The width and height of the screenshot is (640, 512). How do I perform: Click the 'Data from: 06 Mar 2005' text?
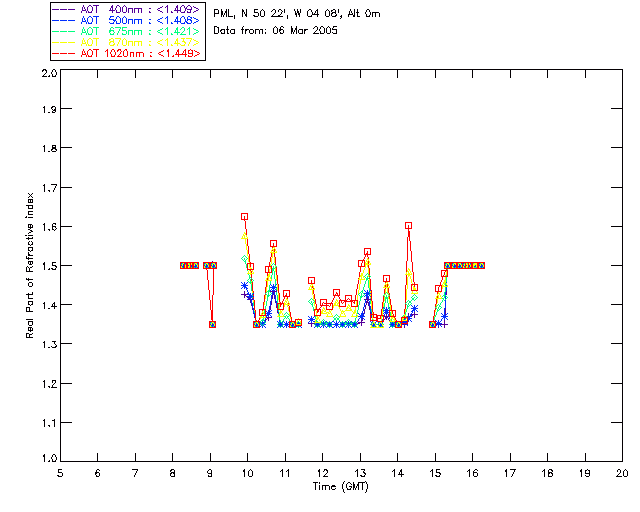(x=276, y=31)
